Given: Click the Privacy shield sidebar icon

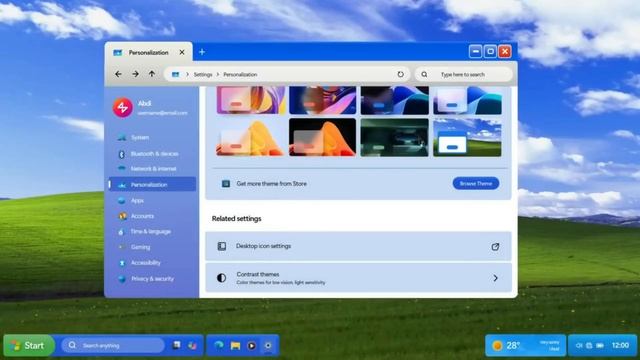Looking at the screenshot, I should 122,279.
